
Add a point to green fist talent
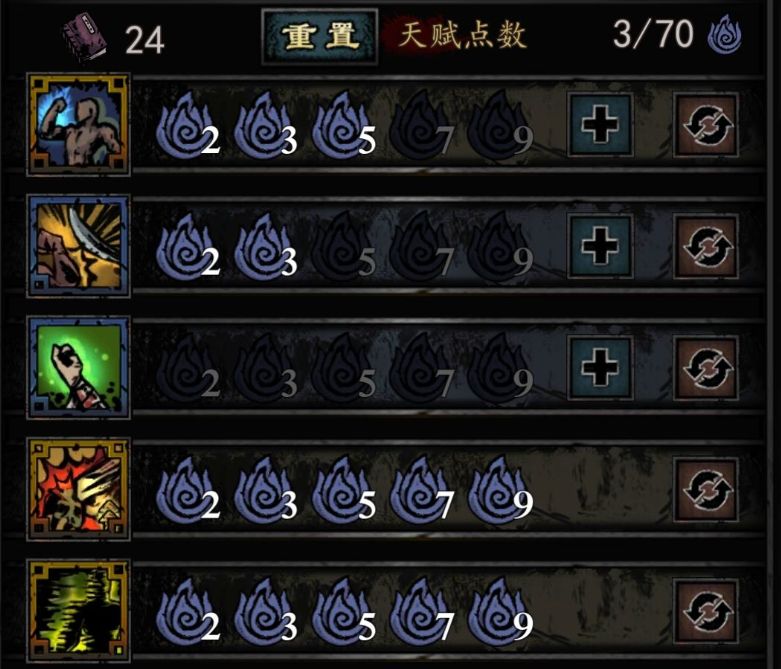600,368
